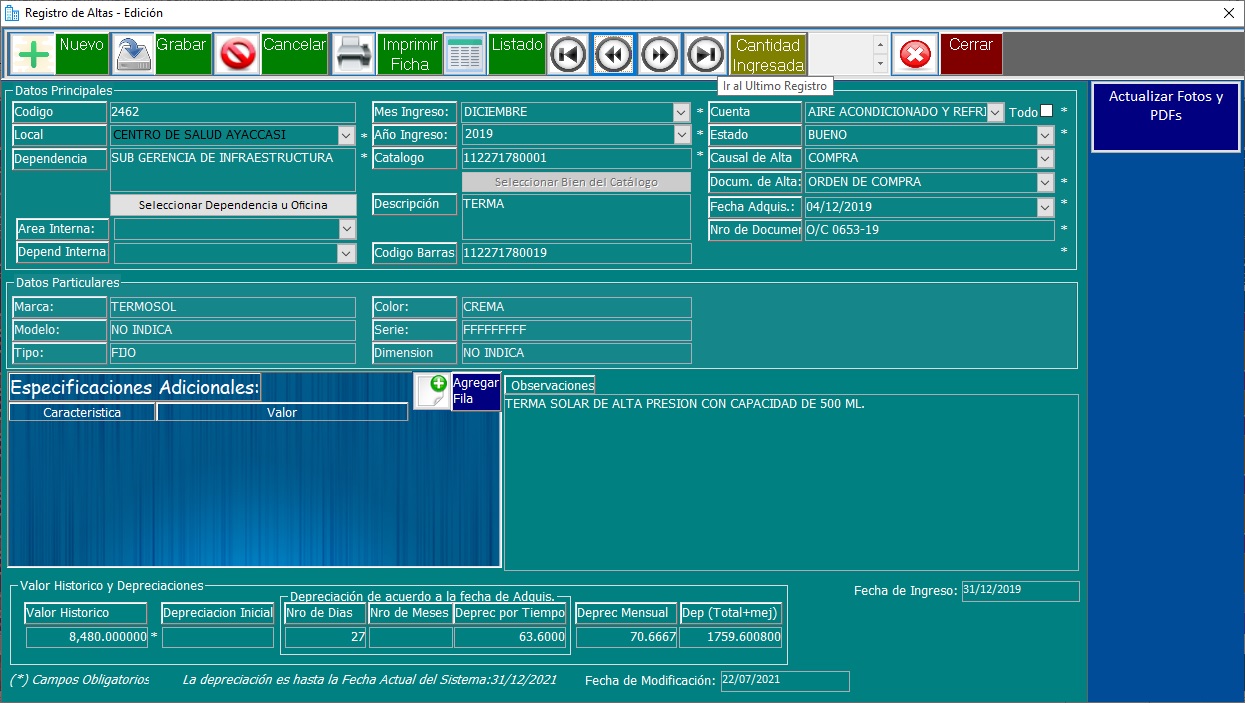This screenshot has width=1245, height=703.
Task: Click the Catalogo code field
Action: click(x=576, y=158)
